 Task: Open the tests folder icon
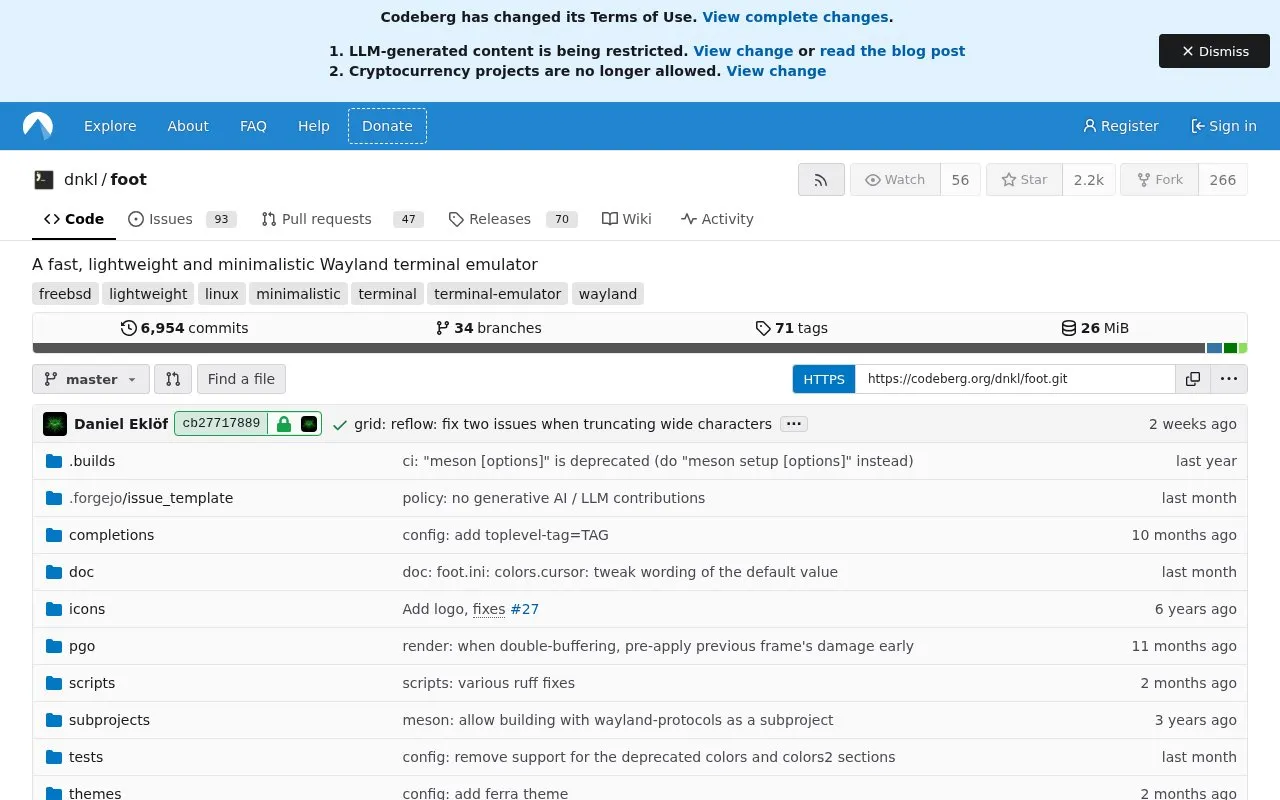pyautogui.click(x=54, y=757)
